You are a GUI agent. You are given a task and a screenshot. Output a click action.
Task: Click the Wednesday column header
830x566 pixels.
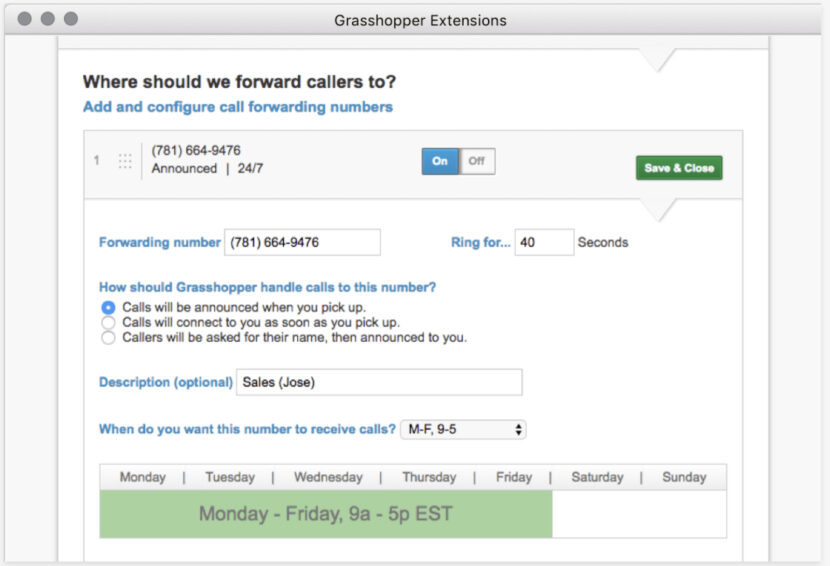point(328,477)
